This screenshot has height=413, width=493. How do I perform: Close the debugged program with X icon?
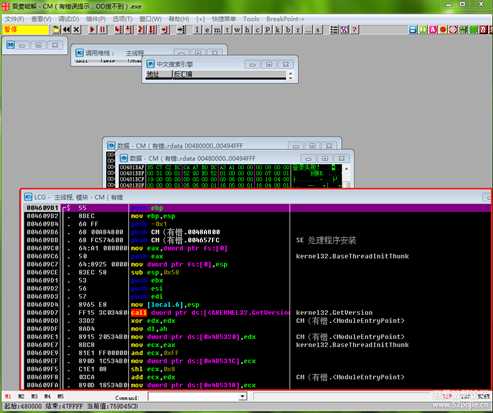click(77, 29)
